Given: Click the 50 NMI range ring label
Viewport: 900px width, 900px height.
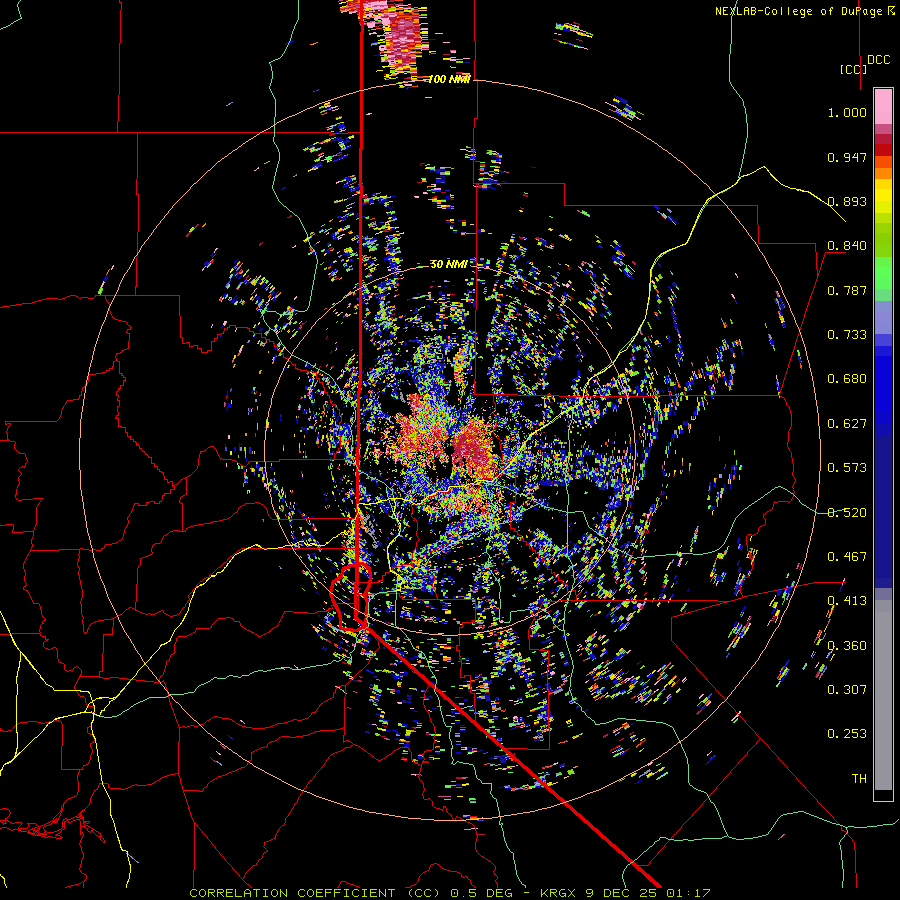Looking at the screenshot, I should tap(448, 264).
